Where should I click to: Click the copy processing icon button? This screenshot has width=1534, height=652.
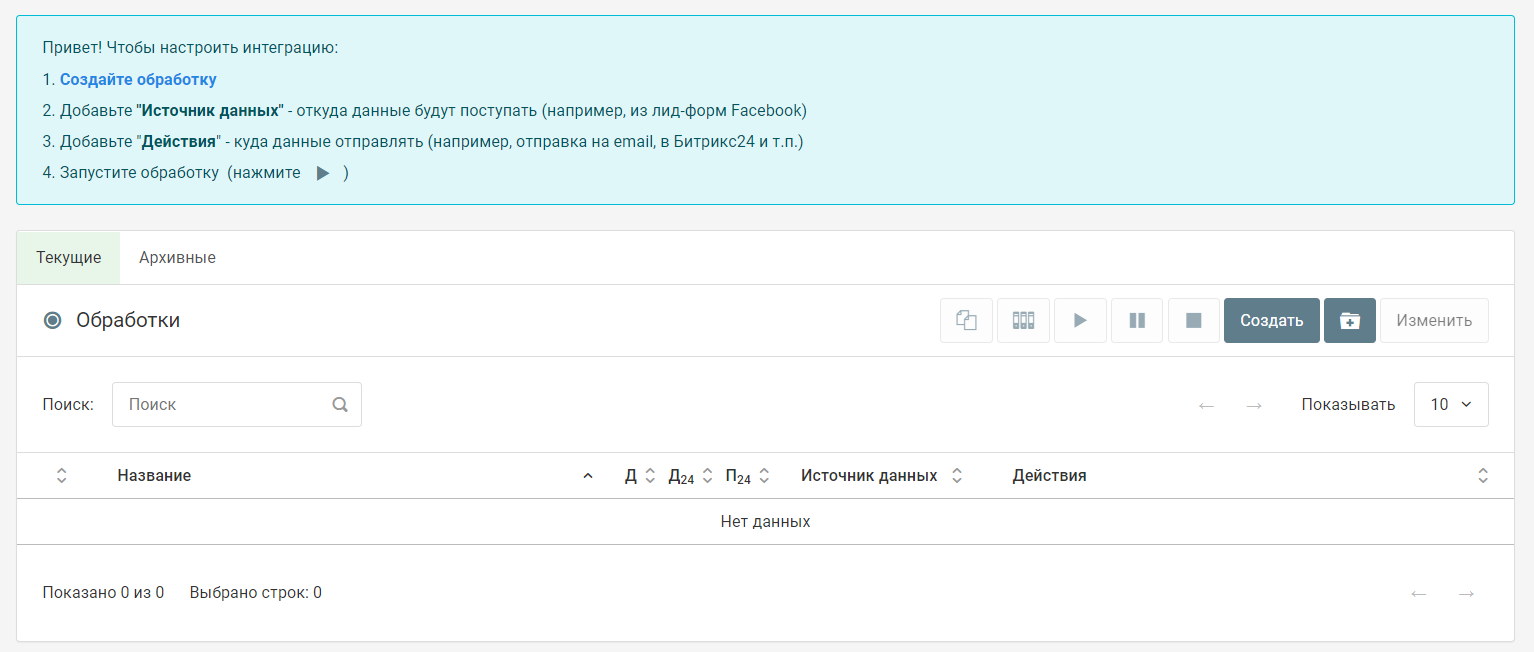(x=966, y=320)
